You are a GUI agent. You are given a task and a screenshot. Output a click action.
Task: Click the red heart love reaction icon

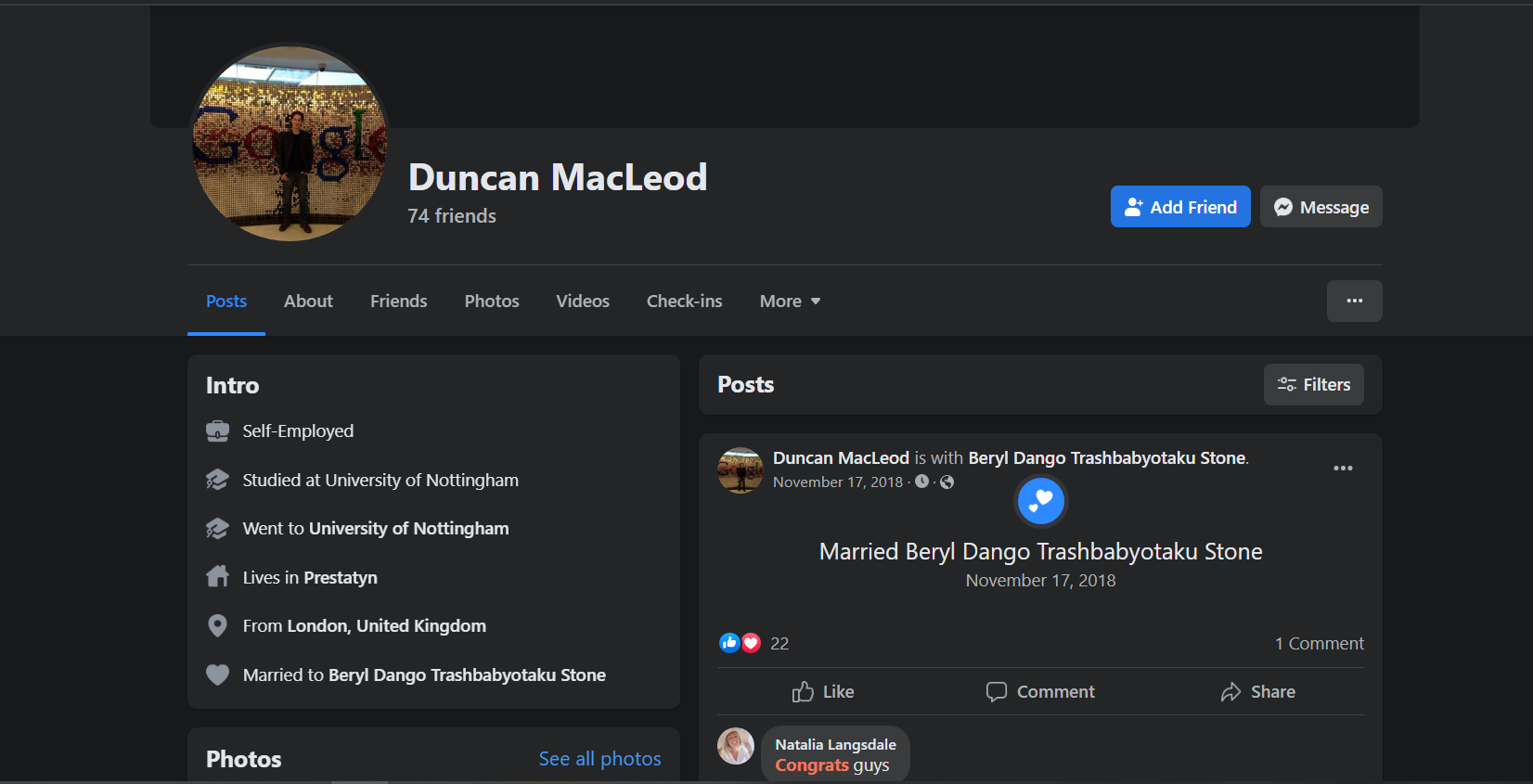[x=751, y=643]
